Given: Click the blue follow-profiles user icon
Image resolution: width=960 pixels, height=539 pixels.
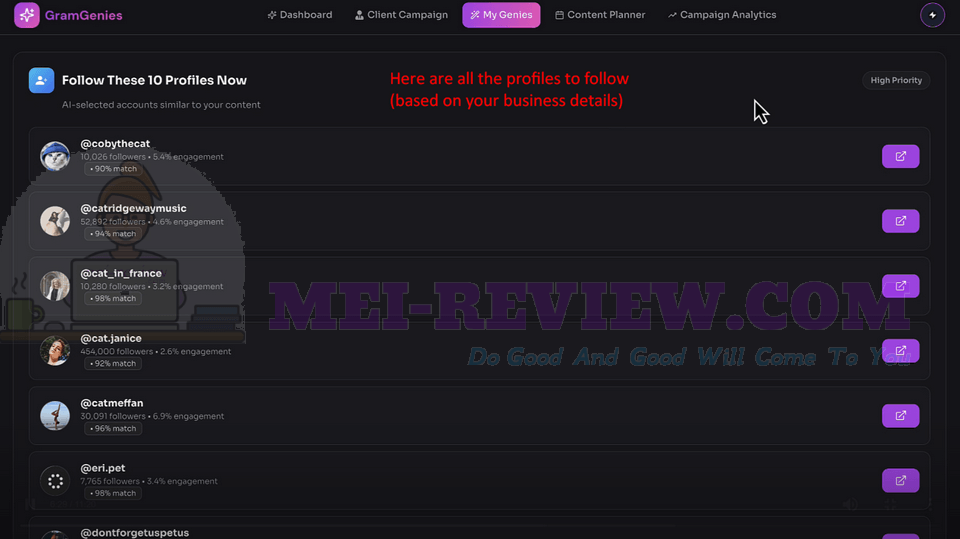Looking at the screenshot, I should [42, 80].
